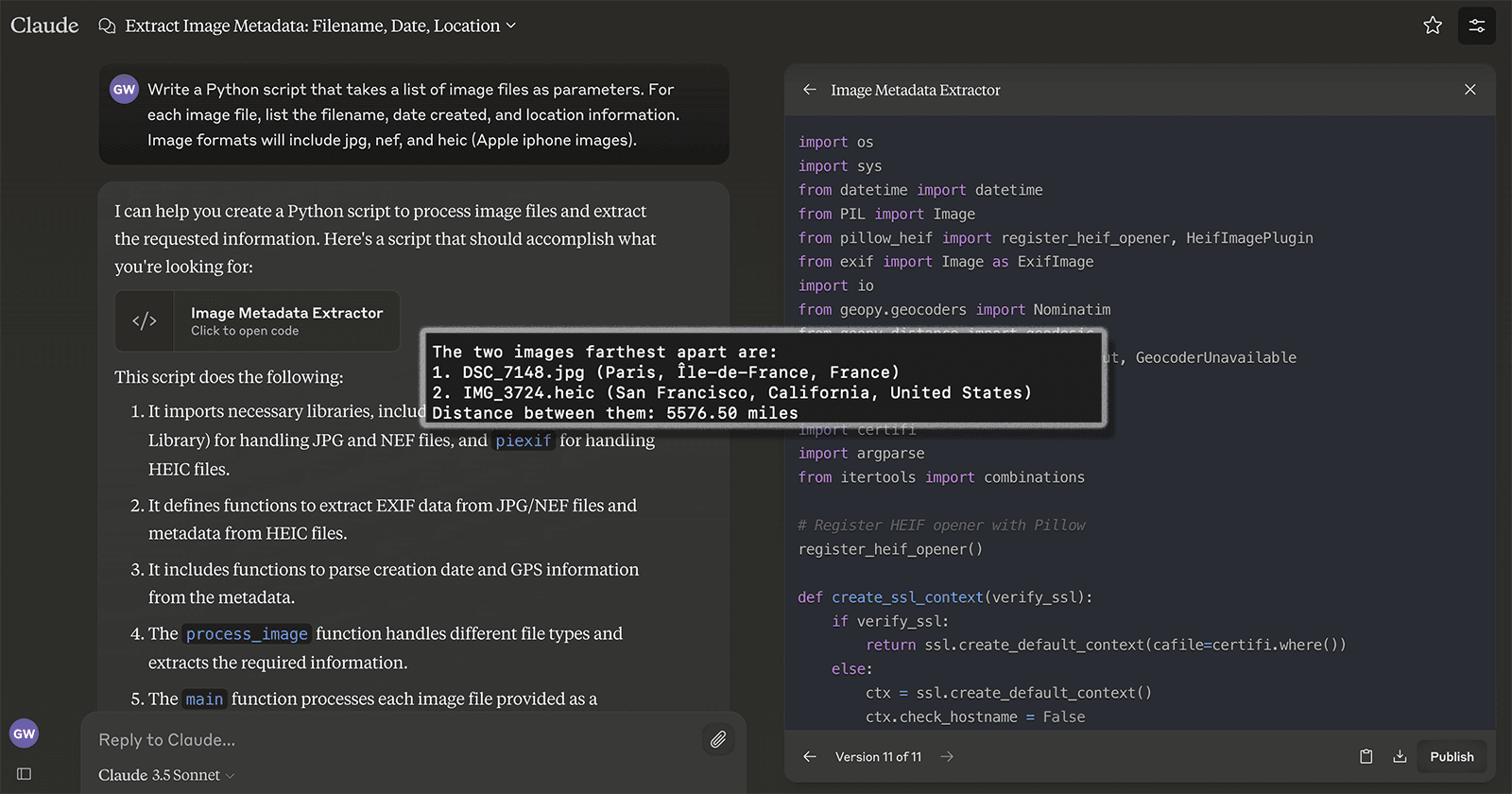Click the 'Image Metadata Extractor' panel title
The image size is (1512, 794).
coord(915,90)
